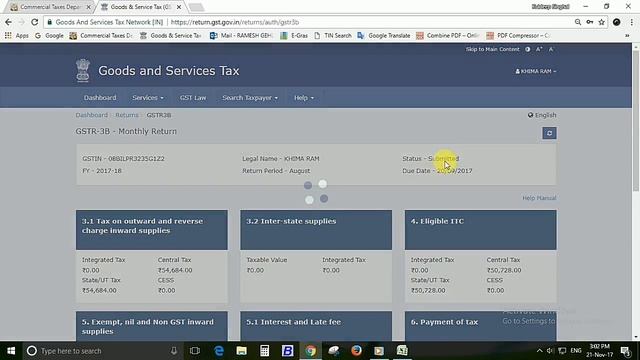Open the Mail - RAMESH bookmark

coord(241,36)
